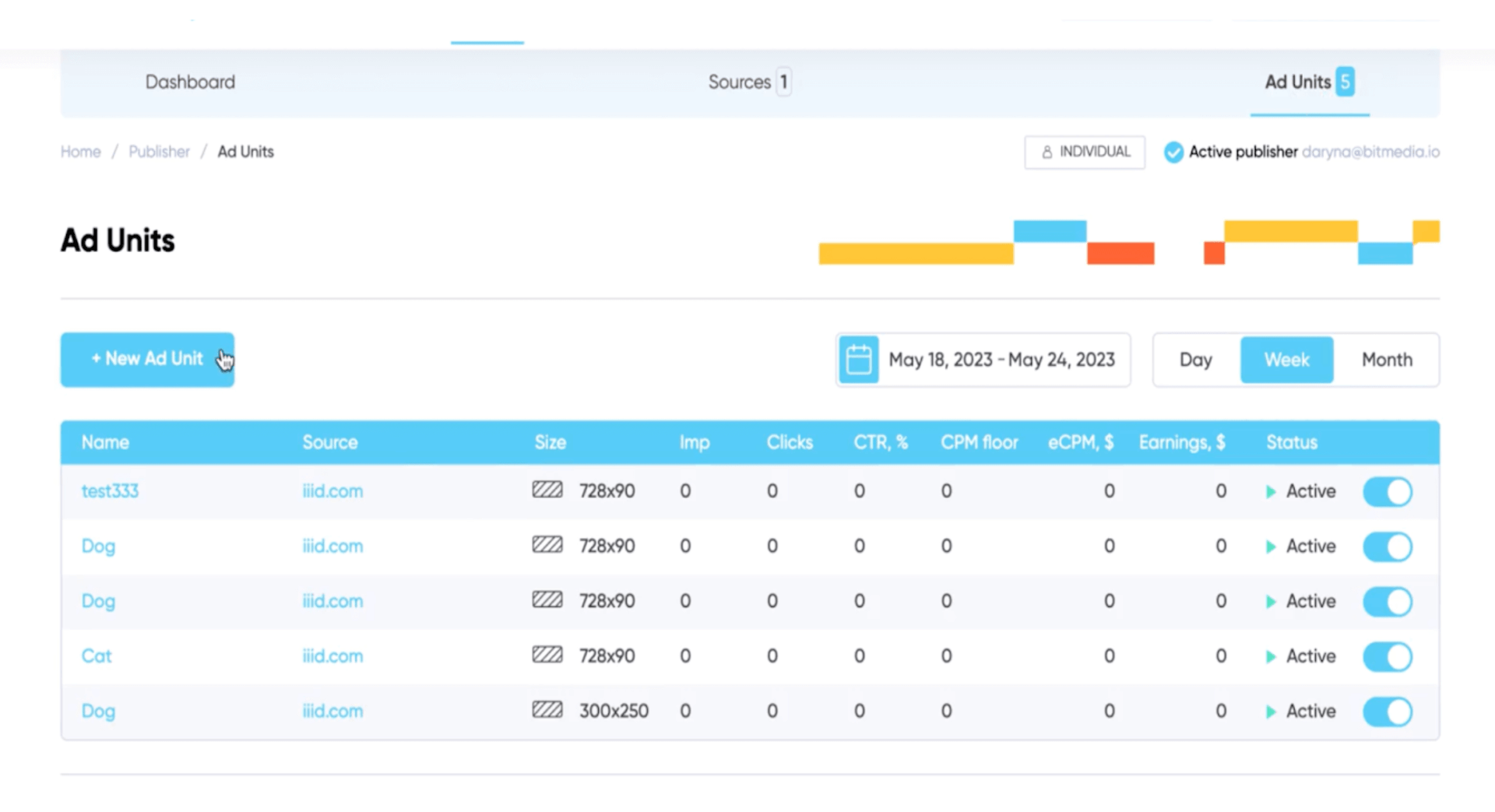Open the Sources tab
The width and height of the screenshot is (1495, 812).
tap(740, 82)
